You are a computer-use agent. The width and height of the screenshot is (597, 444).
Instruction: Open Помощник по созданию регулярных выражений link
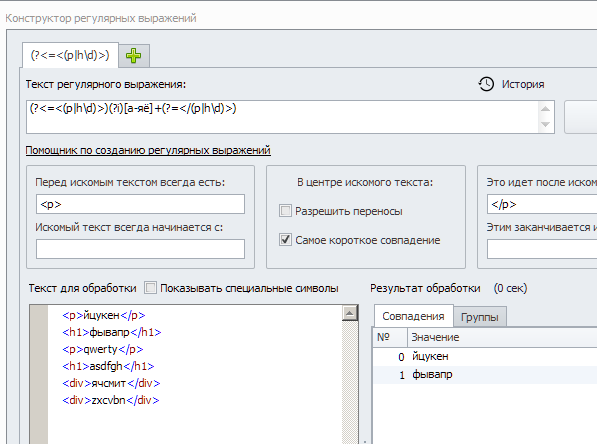(x=148, y=150)
